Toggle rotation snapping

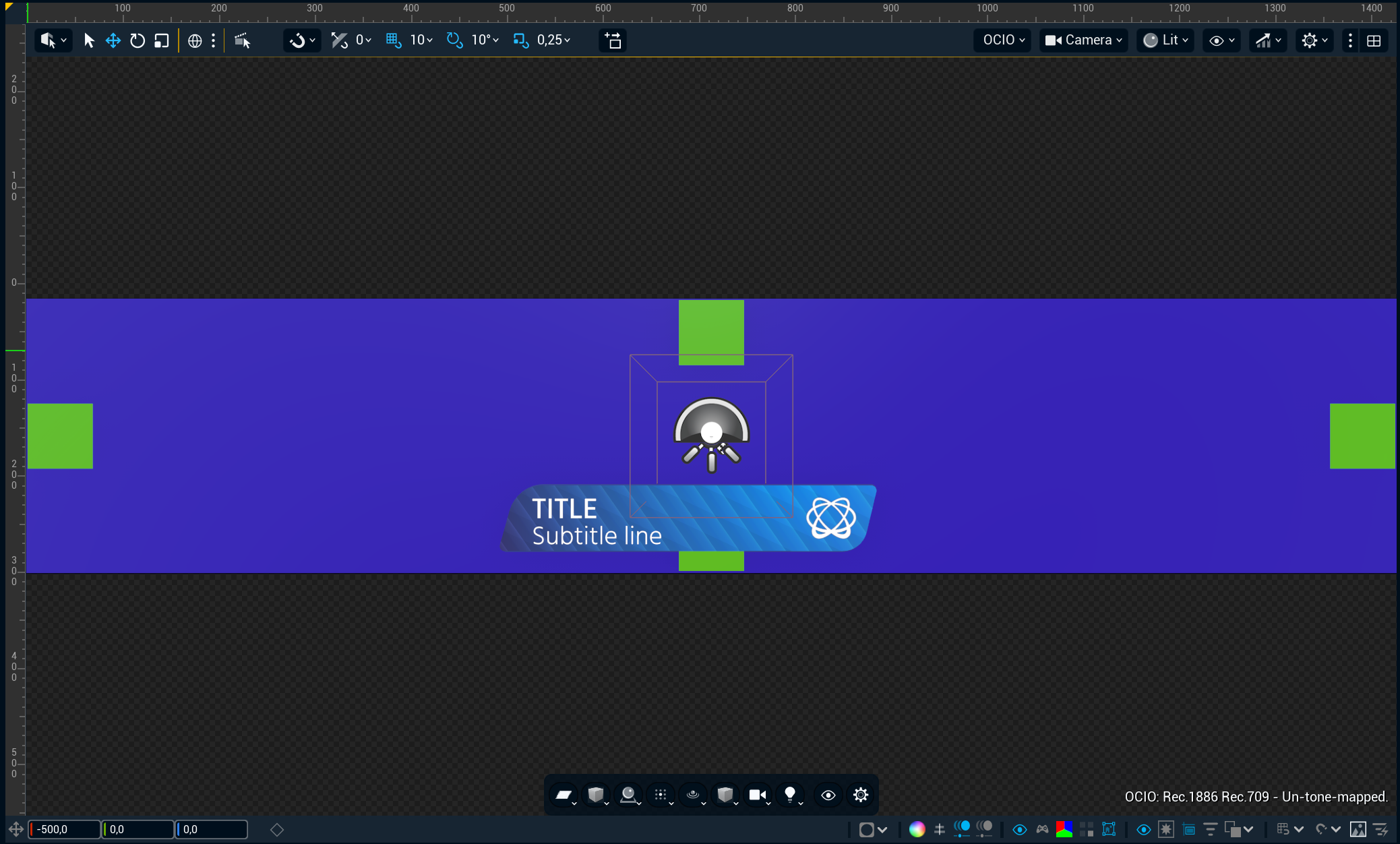[x=455, y=40]
